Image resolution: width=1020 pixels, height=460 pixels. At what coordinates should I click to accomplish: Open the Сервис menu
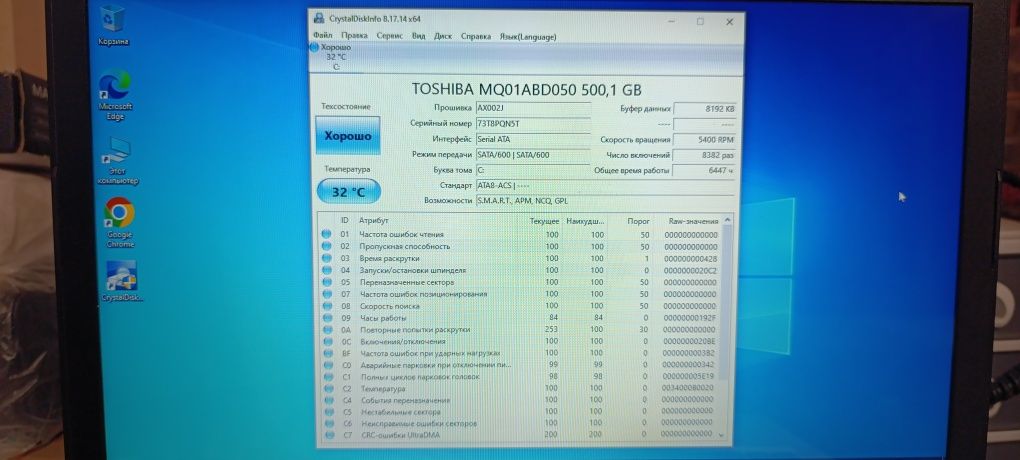(390, 36)
